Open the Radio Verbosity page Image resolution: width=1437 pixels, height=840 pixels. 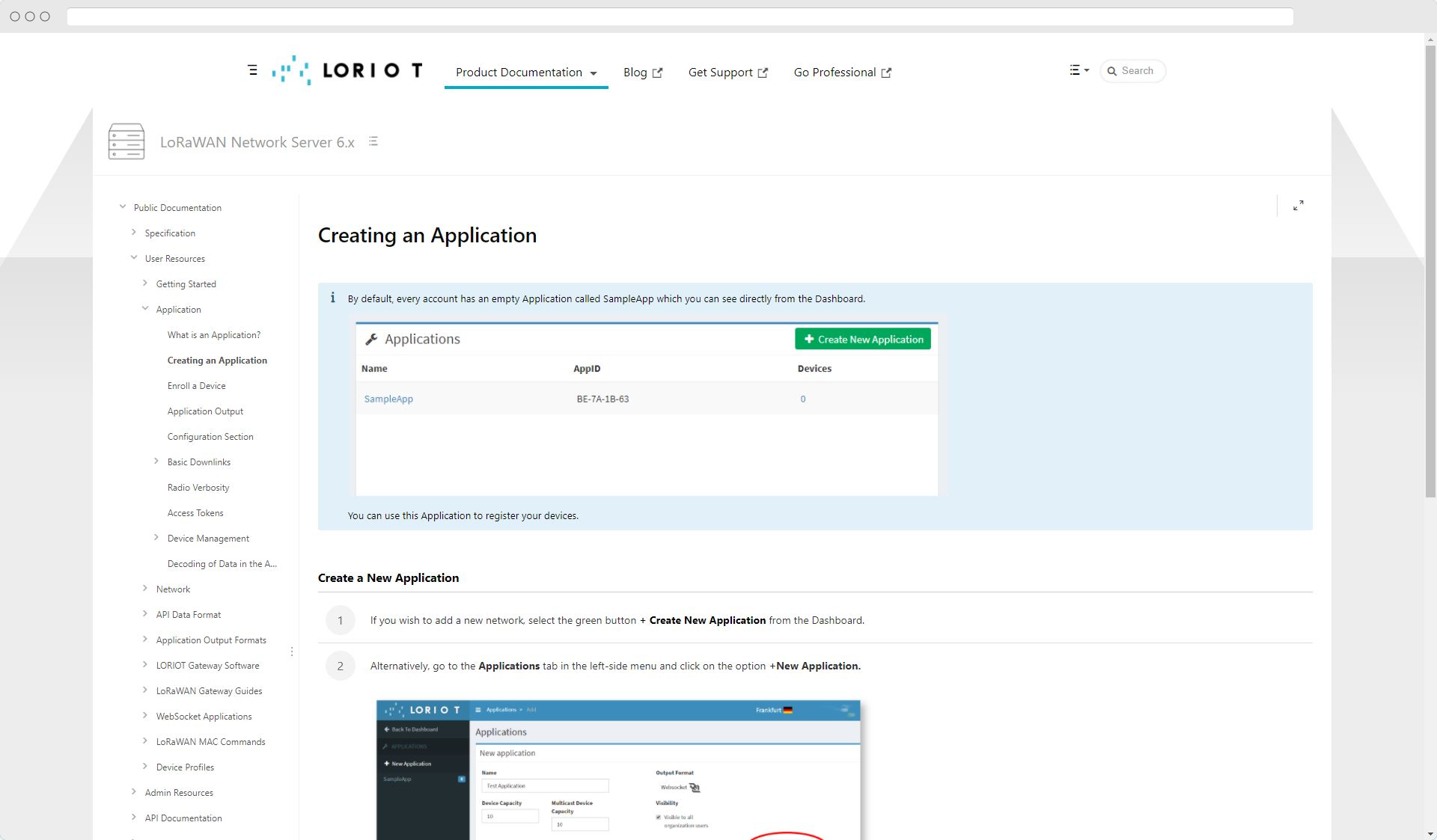click(x=198, y=488)
